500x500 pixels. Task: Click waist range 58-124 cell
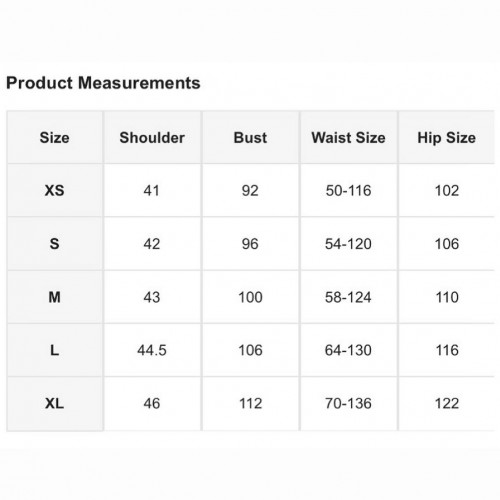pos(348,297)
